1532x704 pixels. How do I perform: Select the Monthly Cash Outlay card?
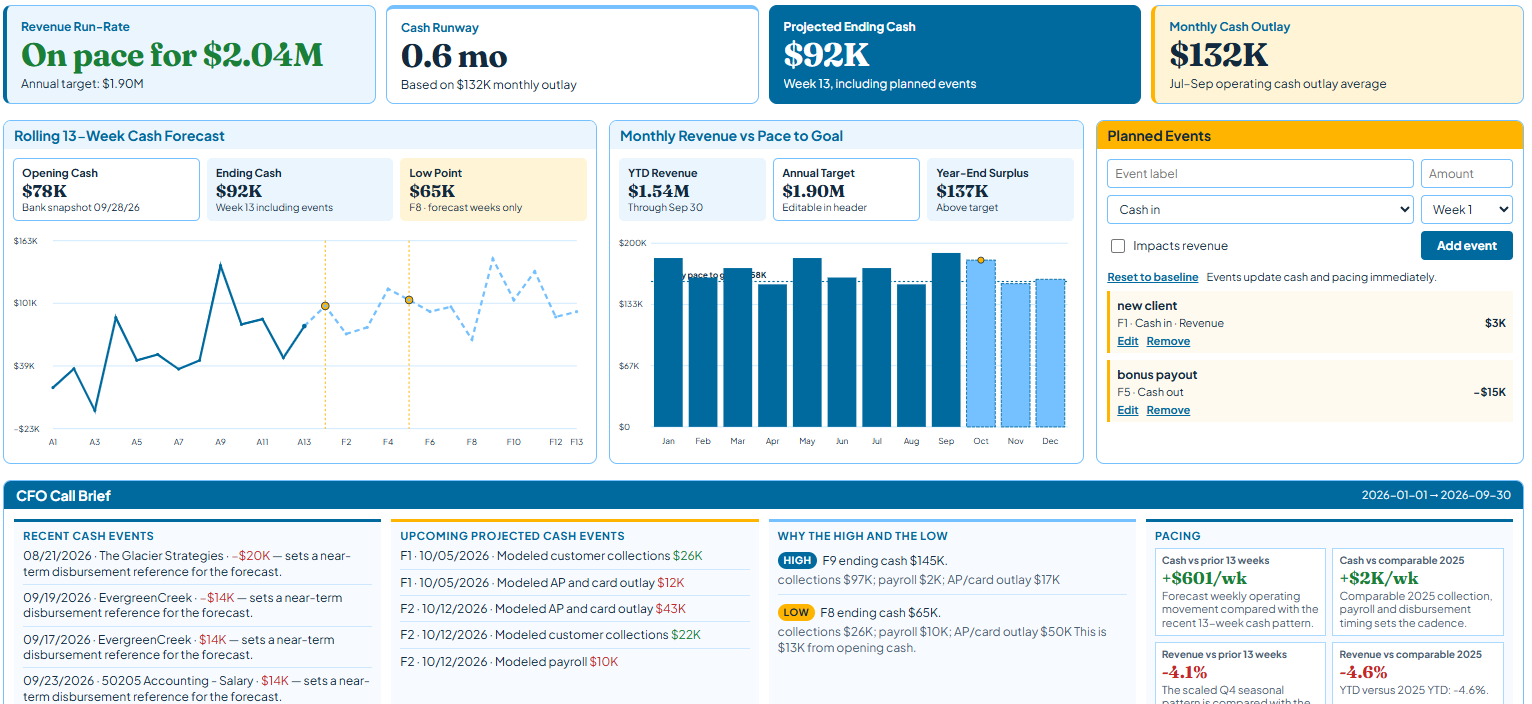pyautogui.click(x=1337, y=54)
